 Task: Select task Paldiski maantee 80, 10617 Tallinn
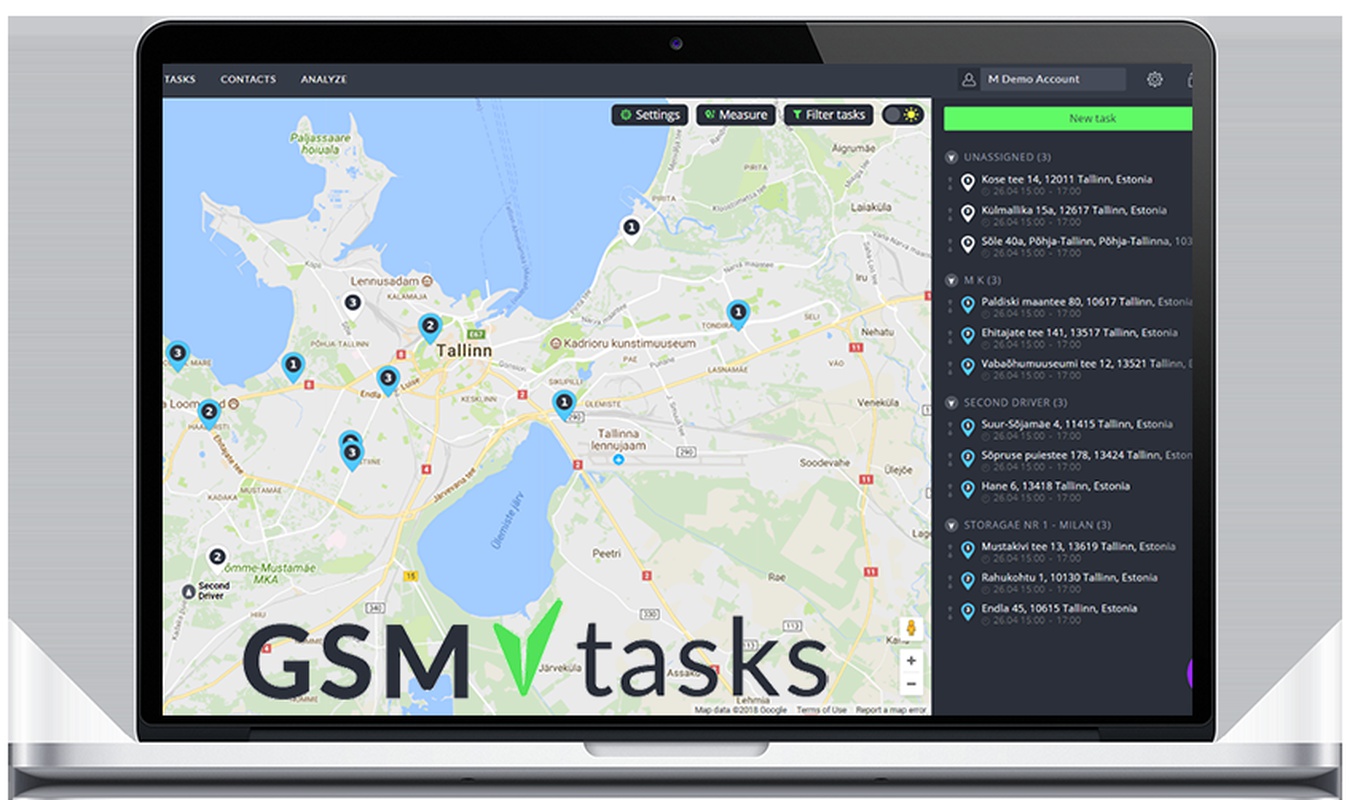click(1087, 301)
